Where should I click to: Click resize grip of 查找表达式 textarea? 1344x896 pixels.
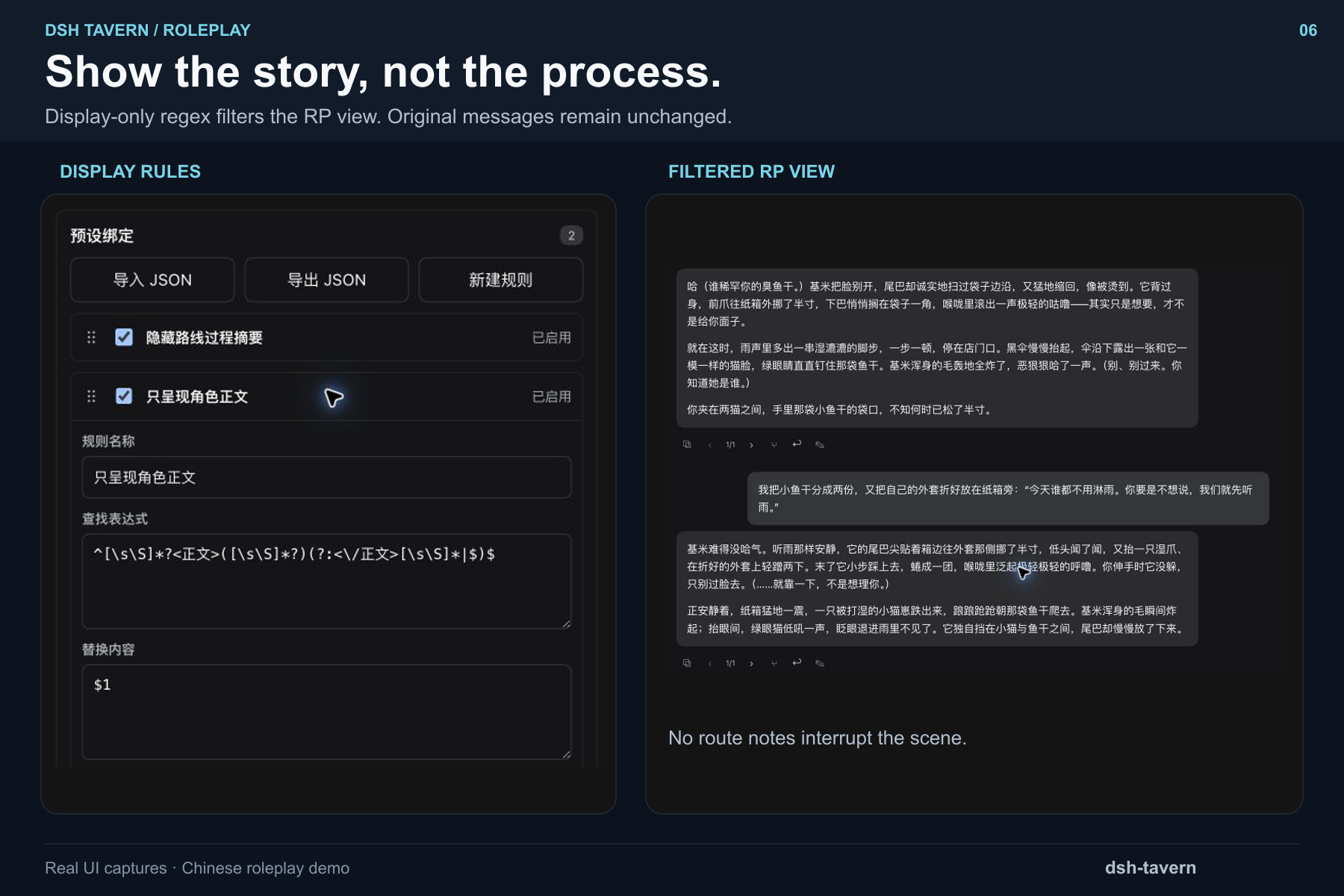pyautogui.click(x=567, y=624)
